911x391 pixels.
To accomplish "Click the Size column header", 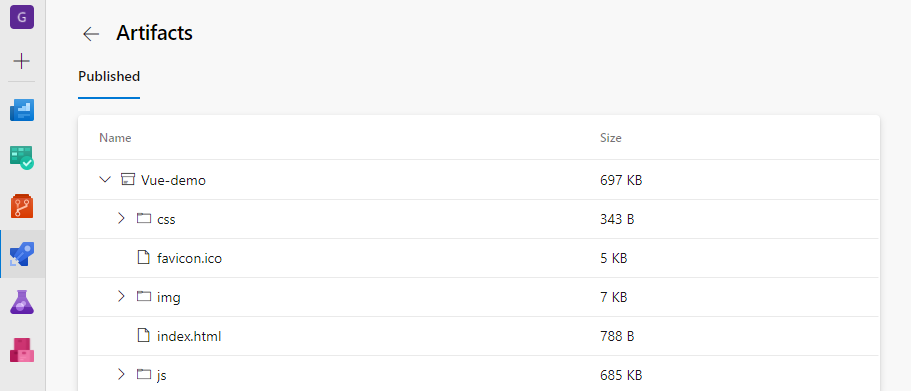I will 611,138.
